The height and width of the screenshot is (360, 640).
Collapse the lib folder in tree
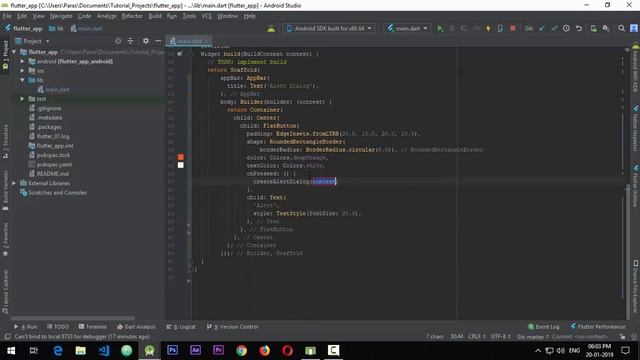22,80
